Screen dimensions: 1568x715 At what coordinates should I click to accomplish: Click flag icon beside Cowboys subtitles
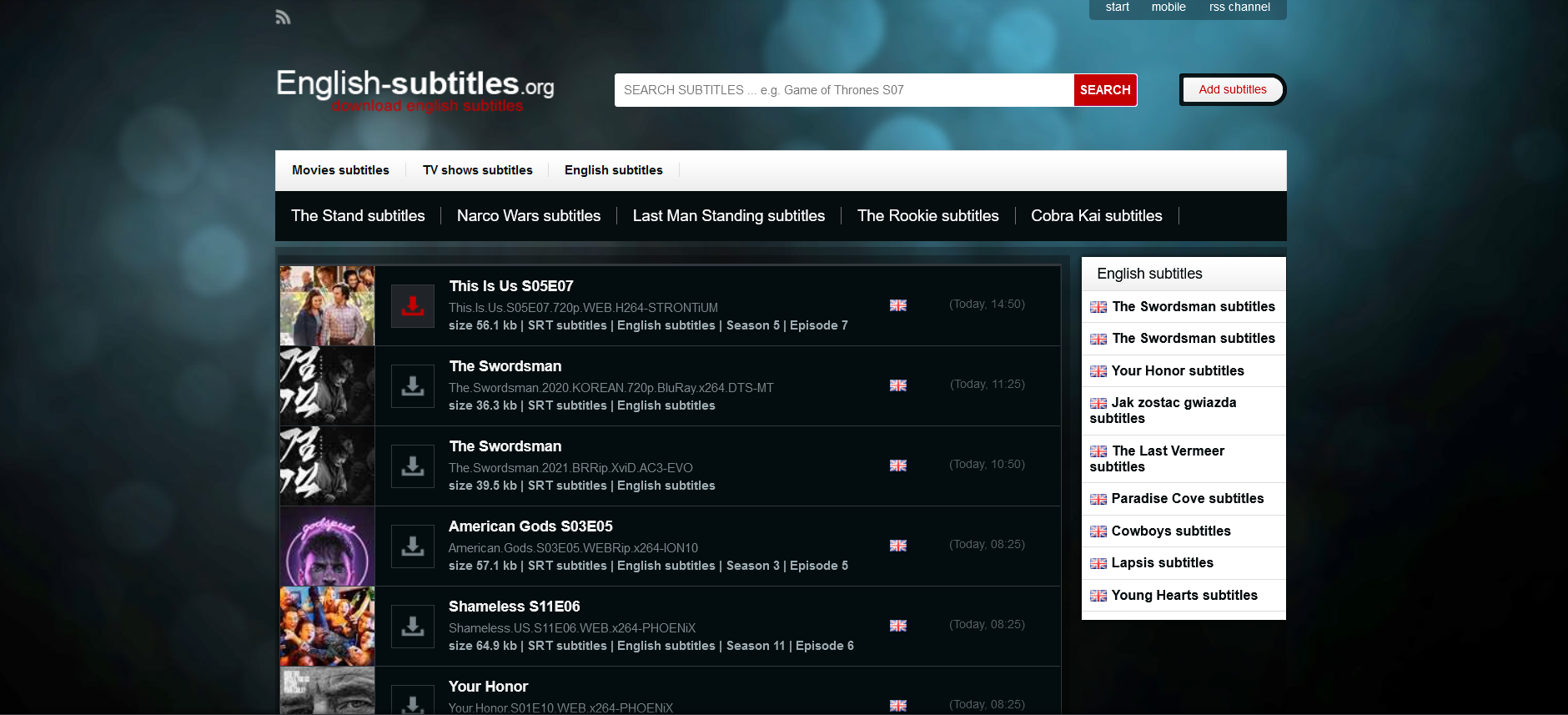point(1098,531)
